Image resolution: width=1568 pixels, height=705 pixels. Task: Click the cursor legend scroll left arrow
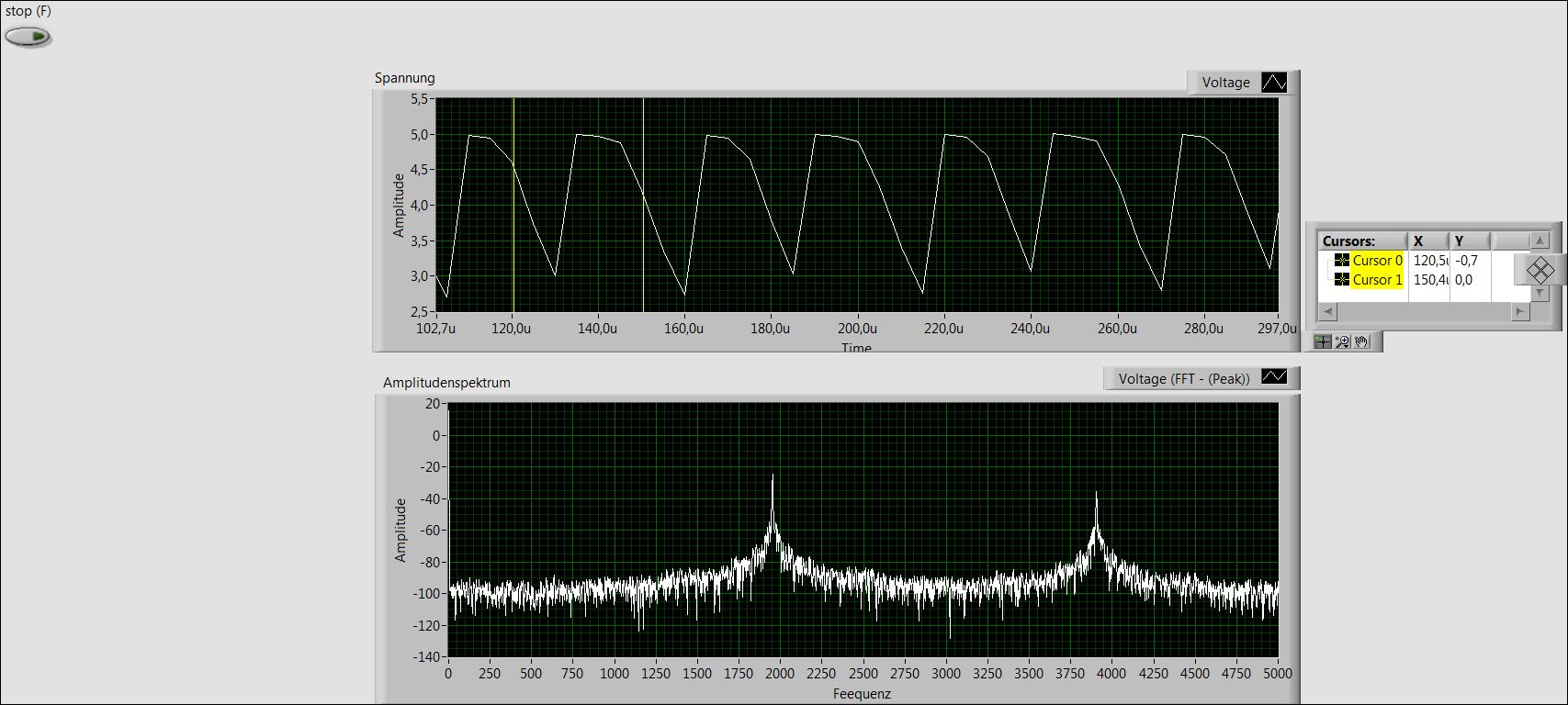point(1326,312)
